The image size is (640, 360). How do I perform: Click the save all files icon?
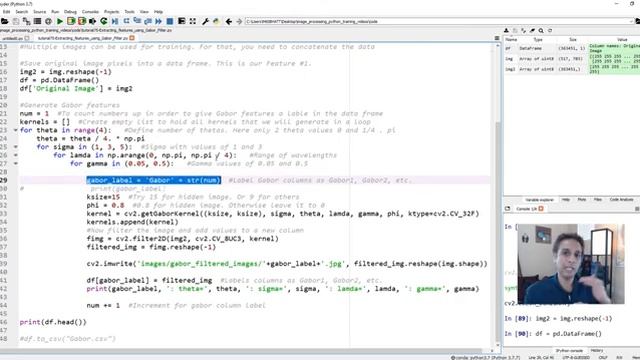click(x=27, y=21)
